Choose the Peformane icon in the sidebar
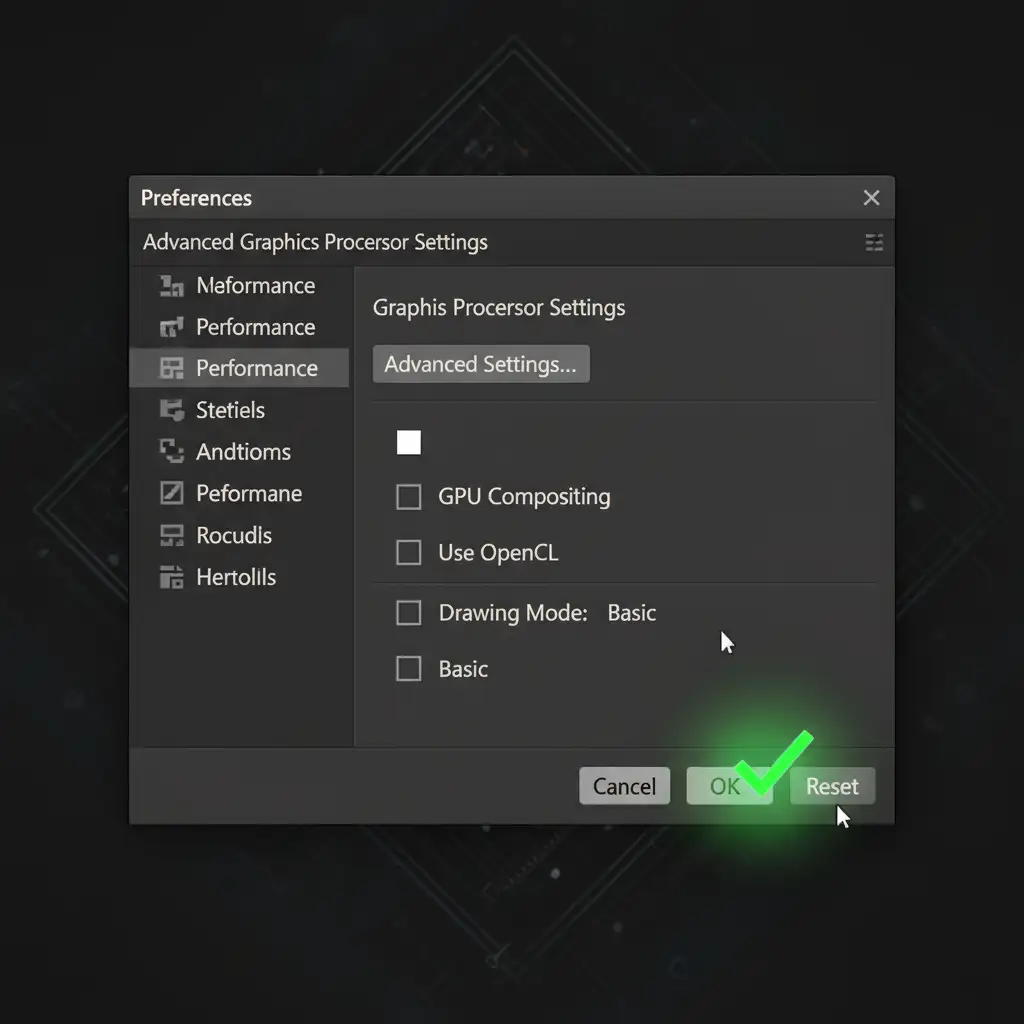1024x1024 pixels. pyautogui.click(x=172, y=494)
